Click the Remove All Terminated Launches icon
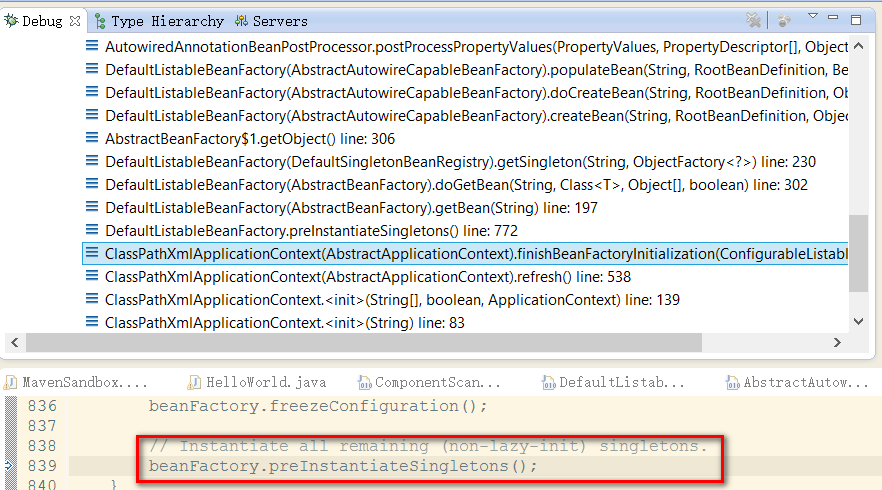882x490 pixels. tap(753, 21)
